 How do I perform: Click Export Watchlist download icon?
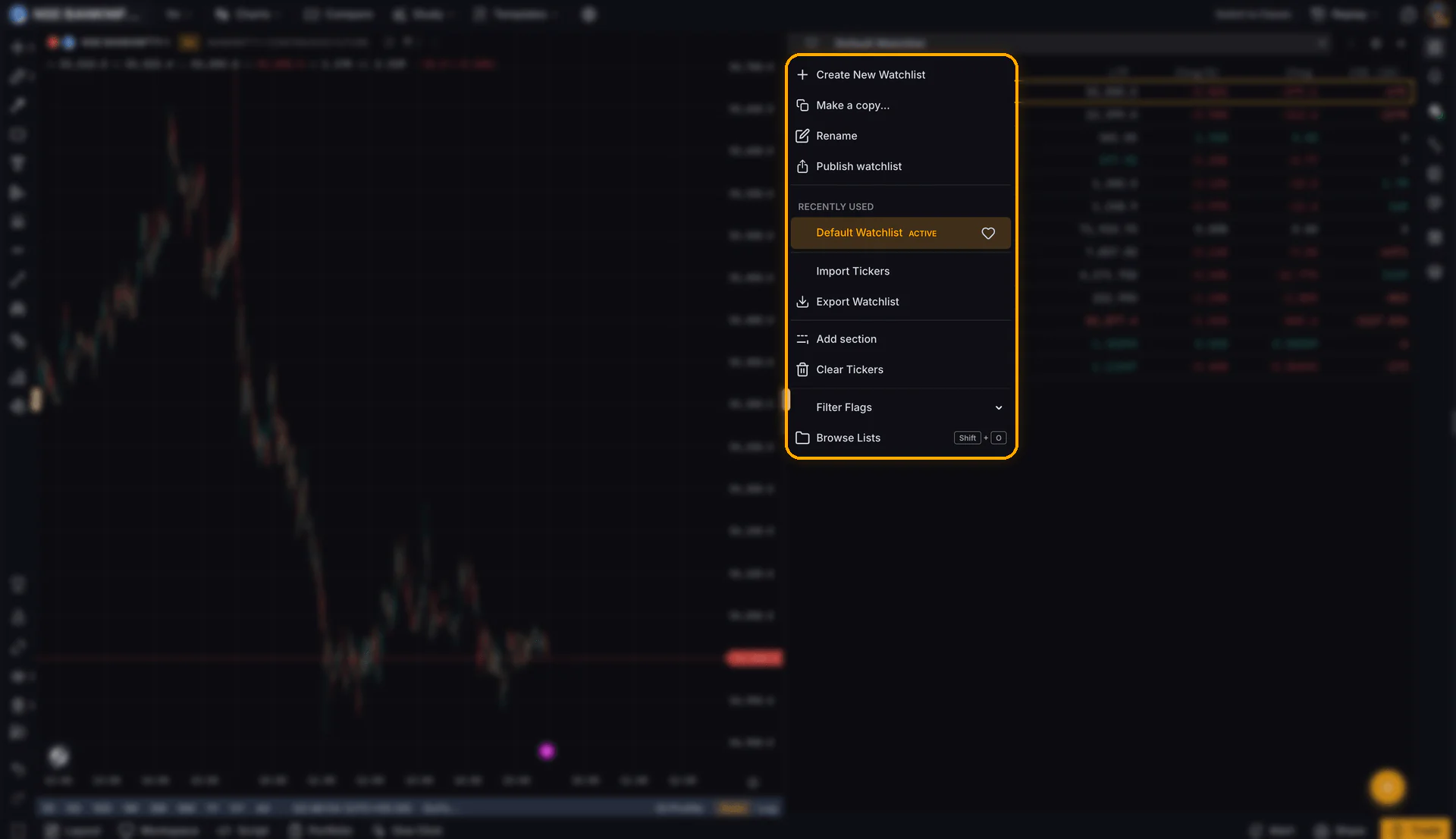click(x=802, y=301)
